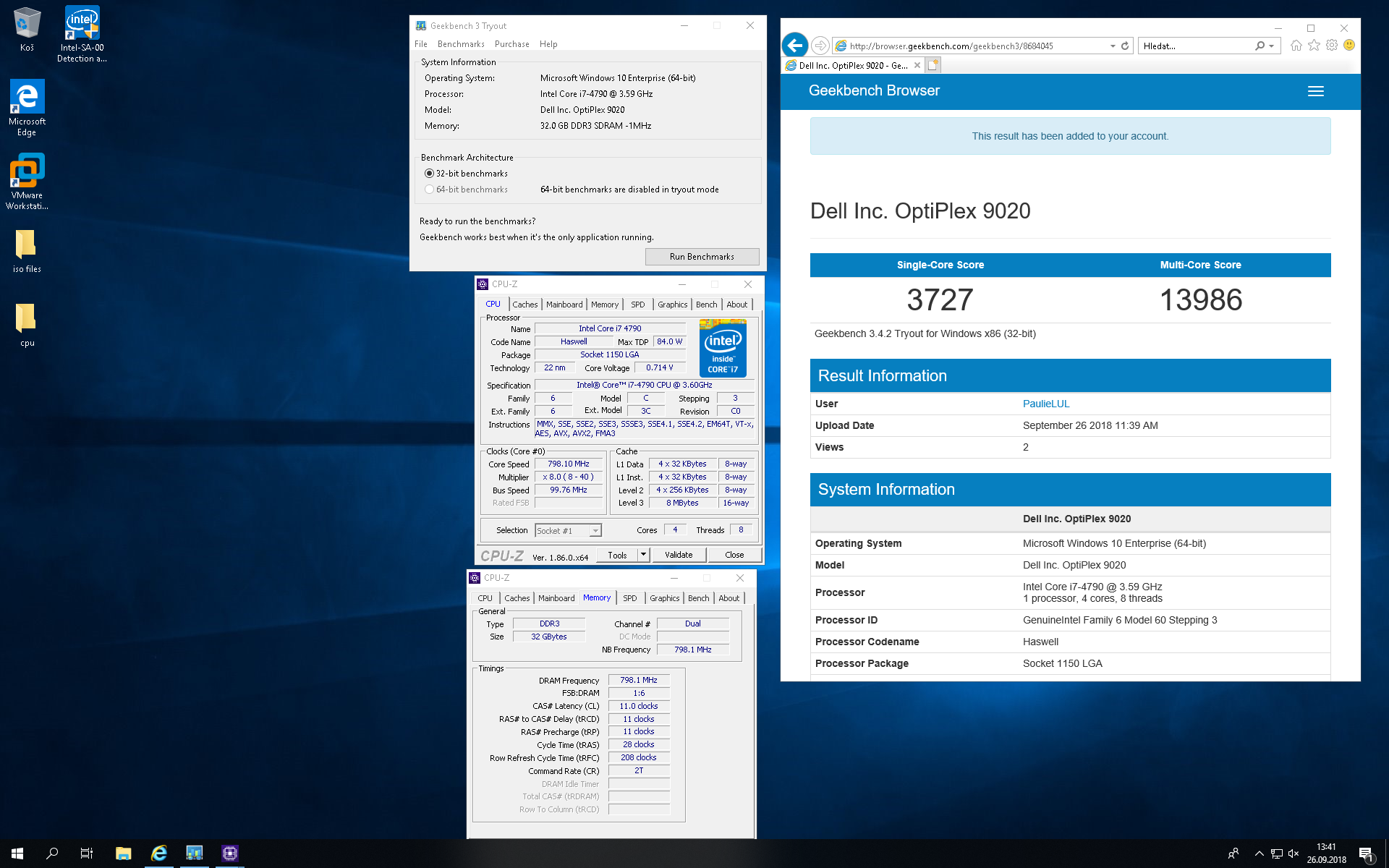Click the 'Intel Core i7 4790' Name field in CPU-Z
The height and width of the screenshot is (868, 1389).
tap(609, 328)
